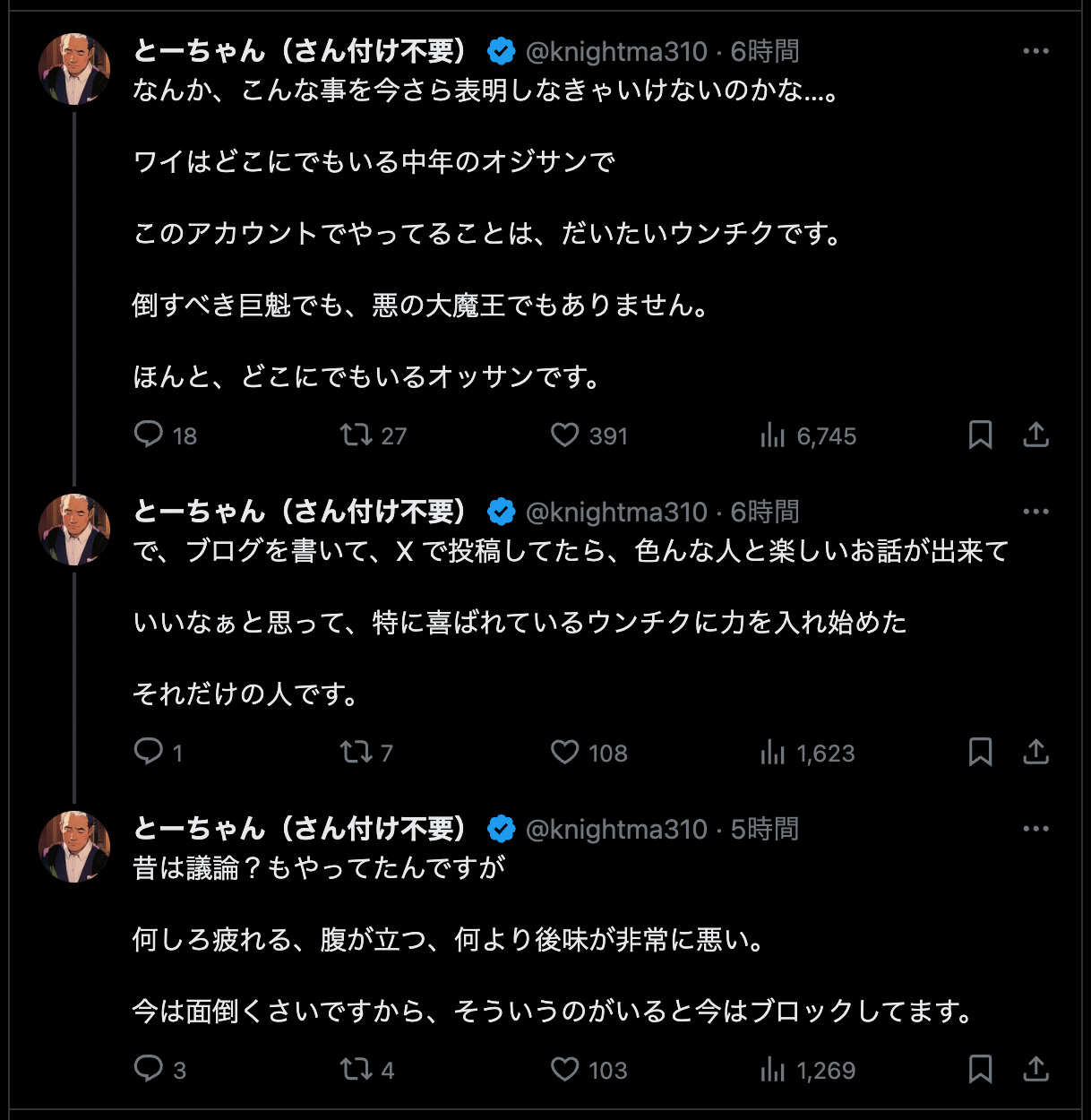View analytics showing 1,269 views
Image resolution: width=1091 pixels, height=1120 pixels.
coord(773,1070)
